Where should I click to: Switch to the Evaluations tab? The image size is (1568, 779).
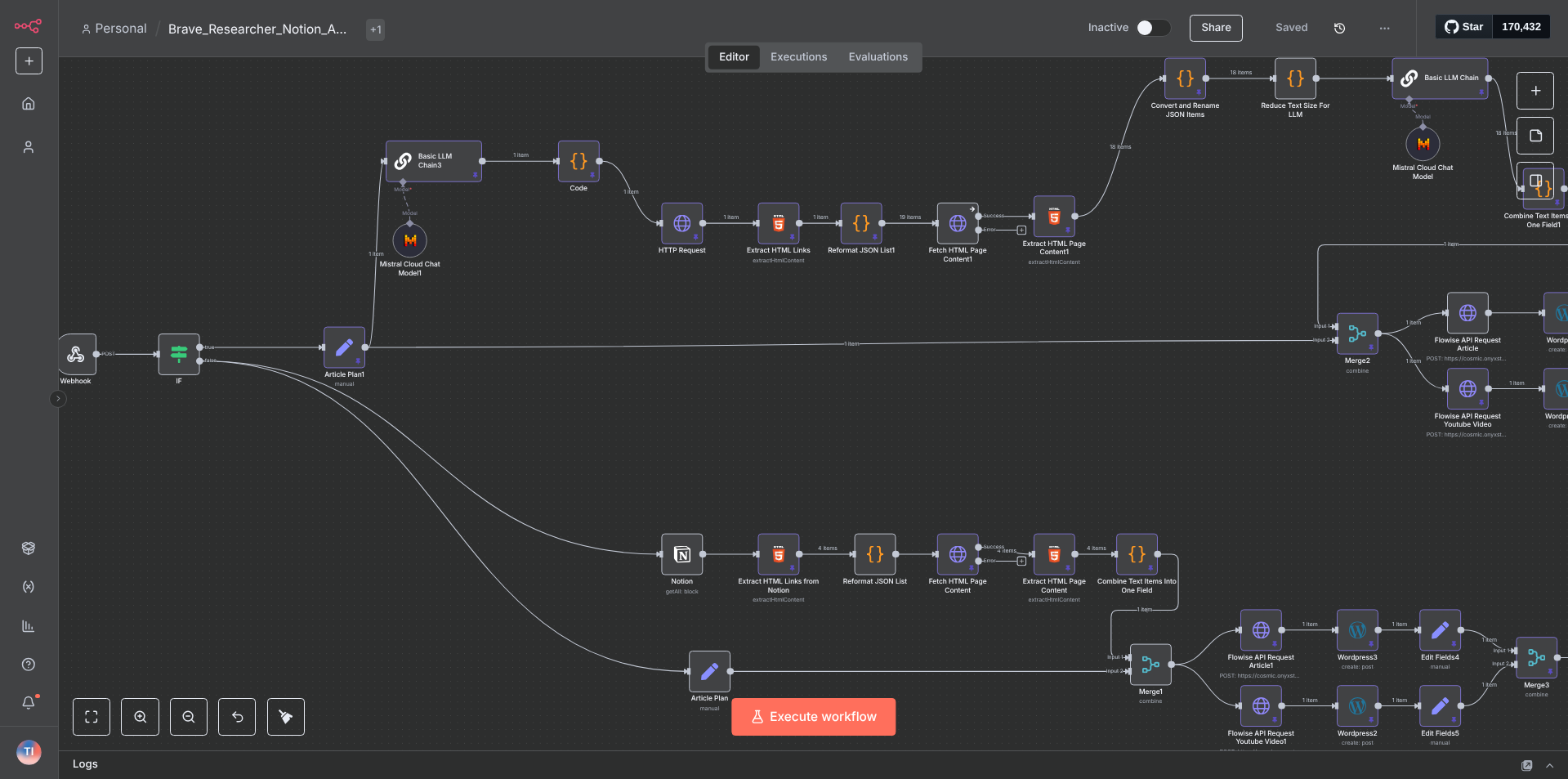(x=878, y=57)
